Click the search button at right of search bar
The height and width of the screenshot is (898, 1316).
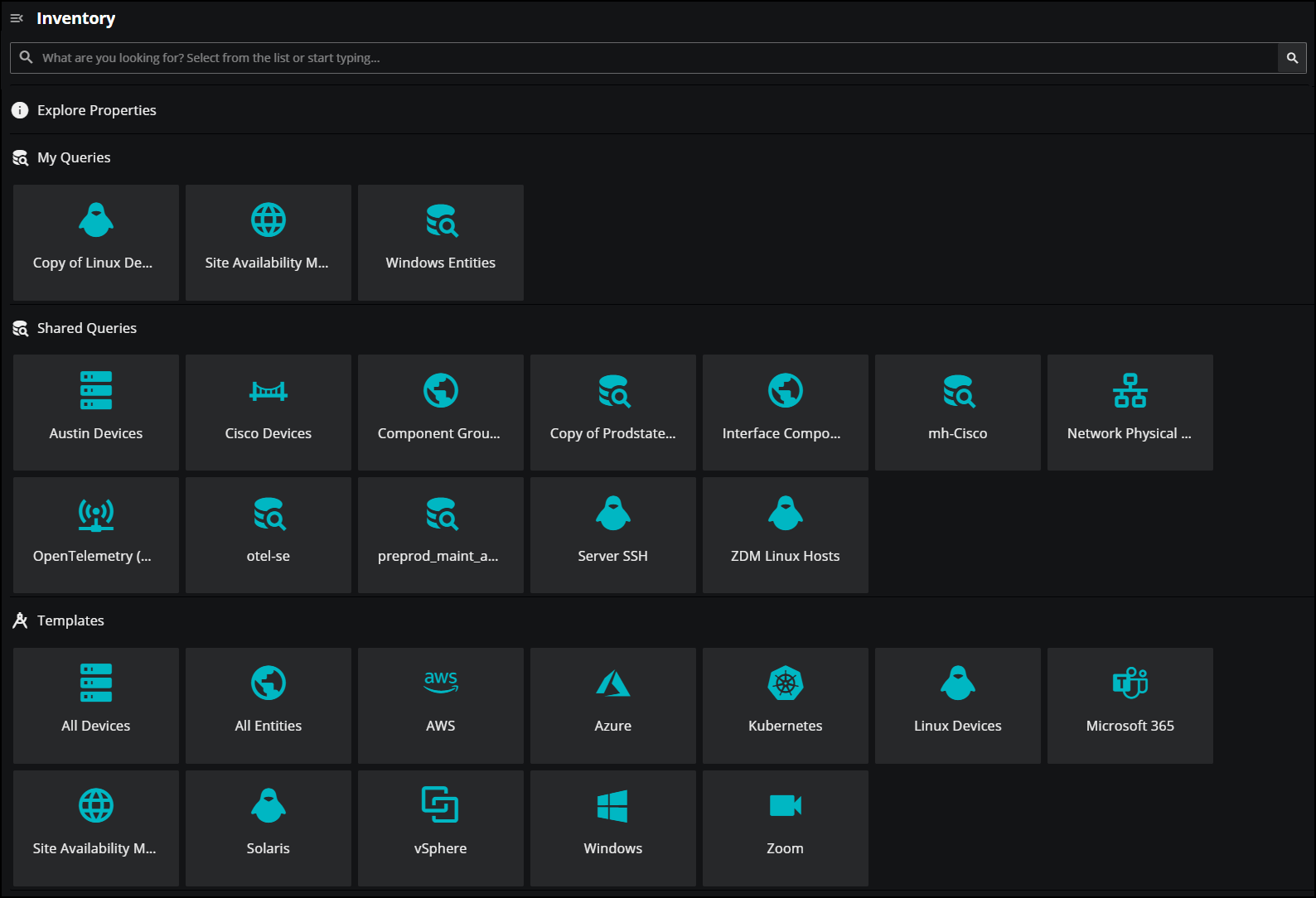pyautogui.click(x=1292, y=58)
